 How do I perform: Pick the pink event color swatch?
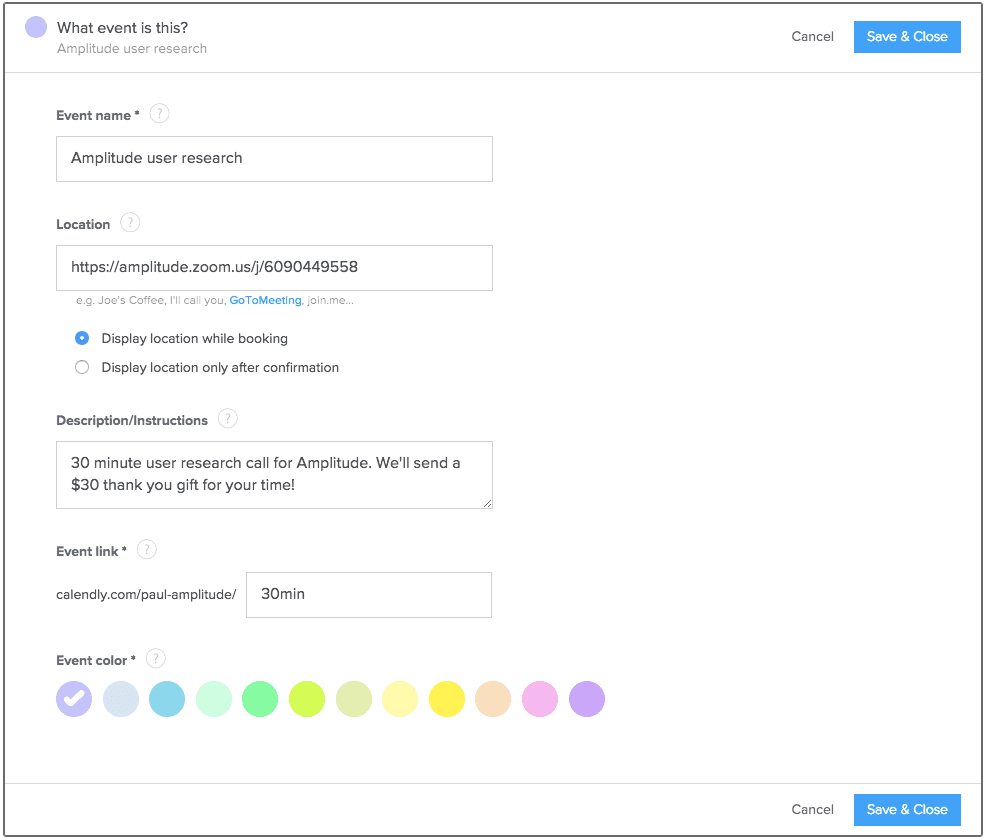(540, 699)
